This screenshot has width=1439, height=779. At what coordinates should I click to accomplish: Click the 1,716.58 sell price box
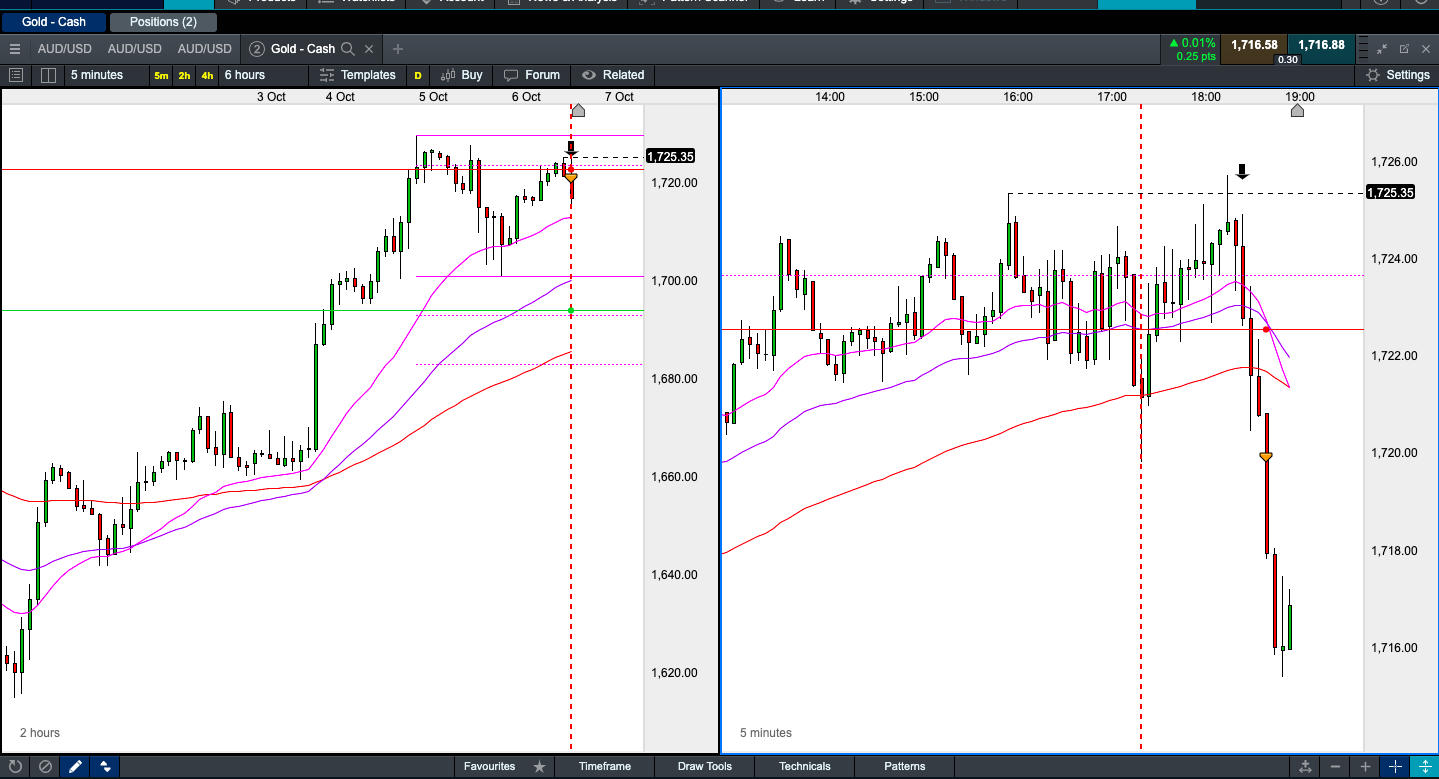[x=1254, y=45]
